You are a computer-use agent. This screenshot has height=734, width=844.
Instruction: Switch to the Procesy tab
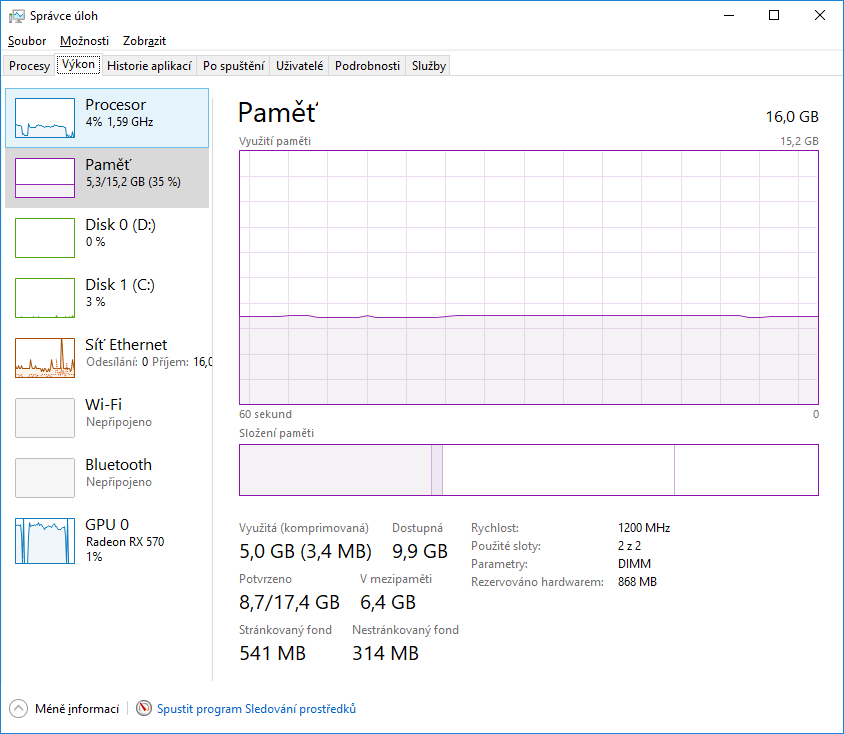click(x=29, y=66)
